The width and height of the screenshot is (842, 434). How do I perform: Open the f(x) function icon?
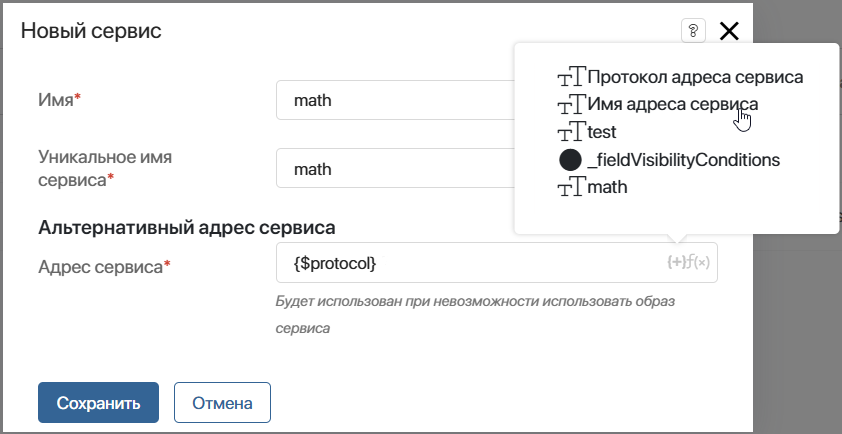coord(699,262)
